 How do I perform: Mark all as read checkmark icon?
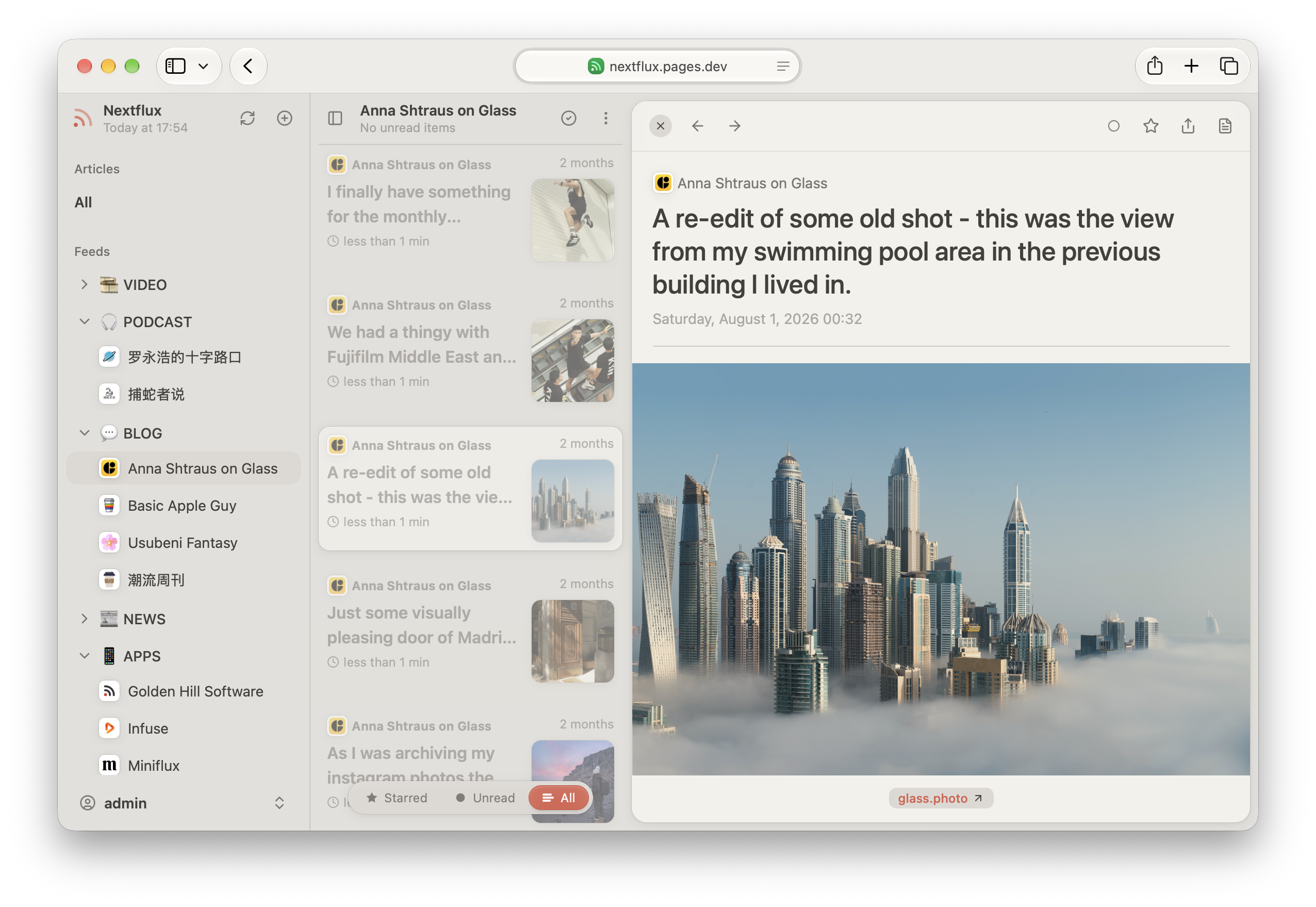point(569,118)
